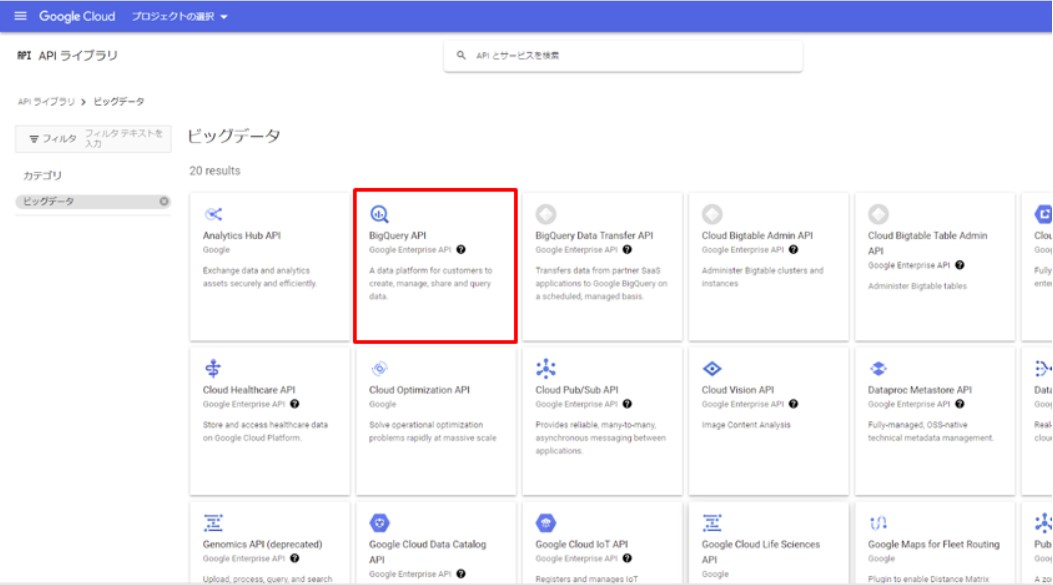The height and width of the screenshot is (585, 1053).
Task: Open the Google Maps for Fleet Routing title
Action: (933, 545)
